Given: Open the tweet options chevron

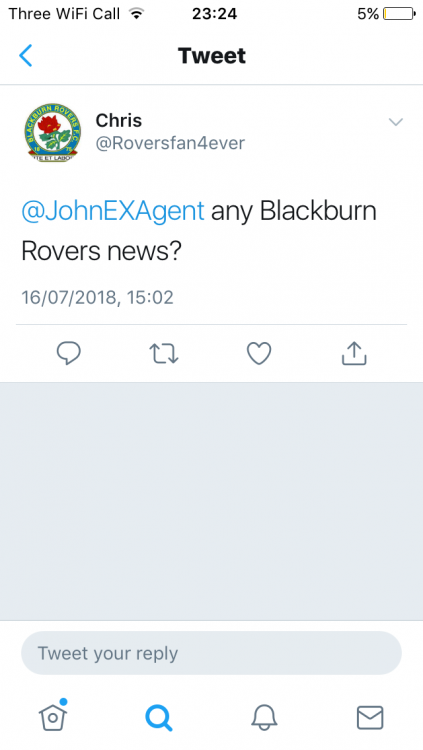Looking at the screenshot, I should click(396, 122).
